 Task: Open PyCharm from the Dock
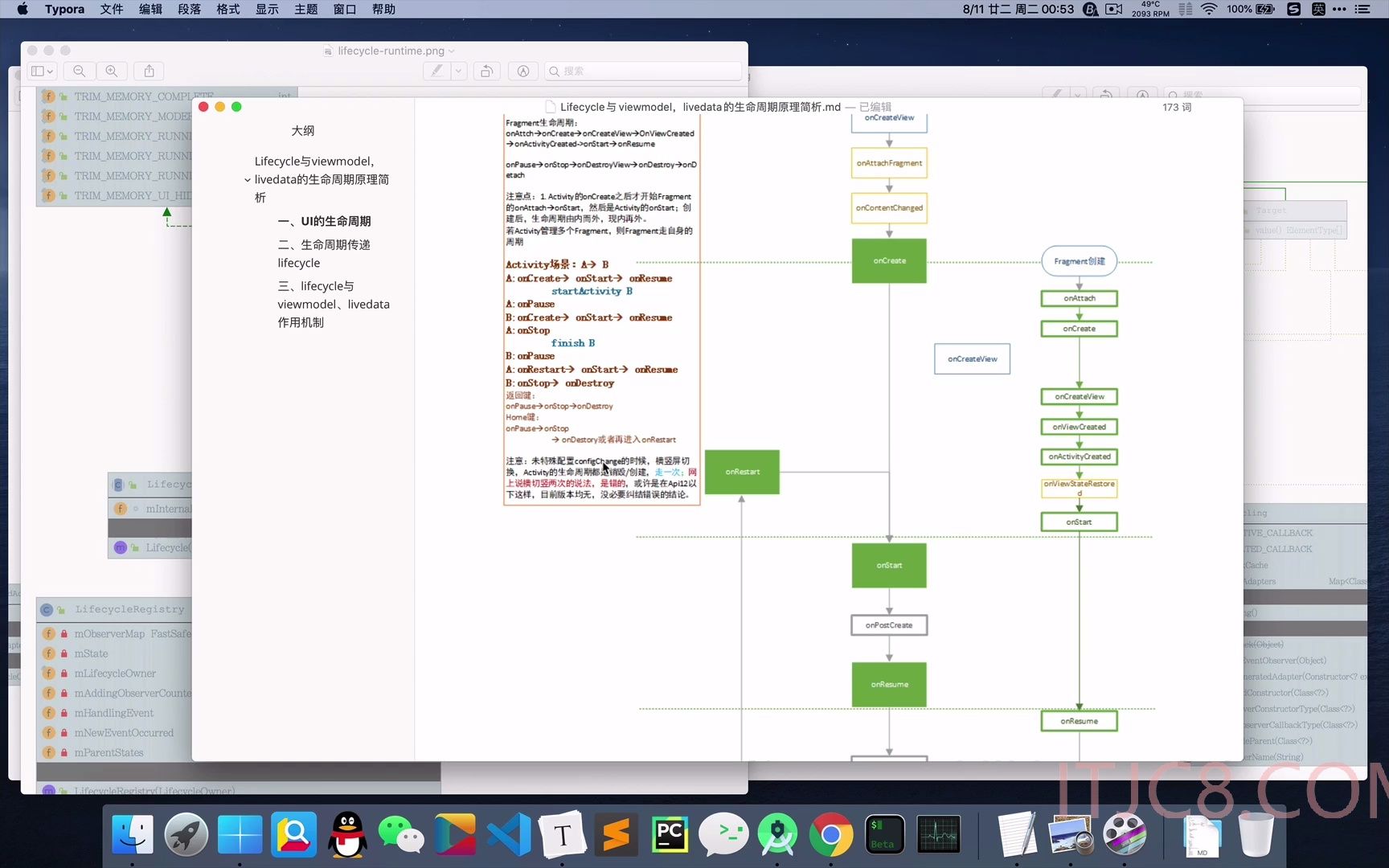point(670,835)
